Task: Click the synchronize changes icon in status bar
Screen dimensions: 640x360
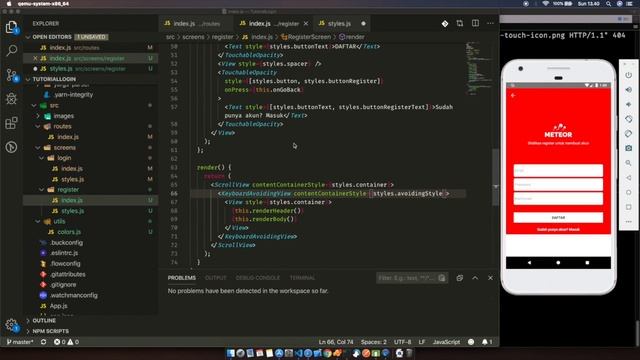Action: tap(43, 342)
